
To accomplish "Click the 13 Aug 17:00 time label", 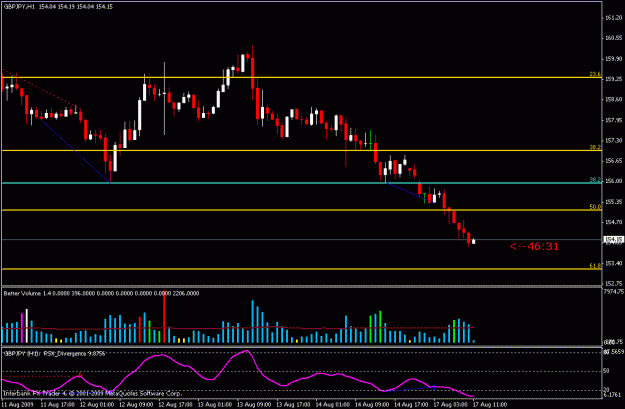I will (x=291, y=405).
